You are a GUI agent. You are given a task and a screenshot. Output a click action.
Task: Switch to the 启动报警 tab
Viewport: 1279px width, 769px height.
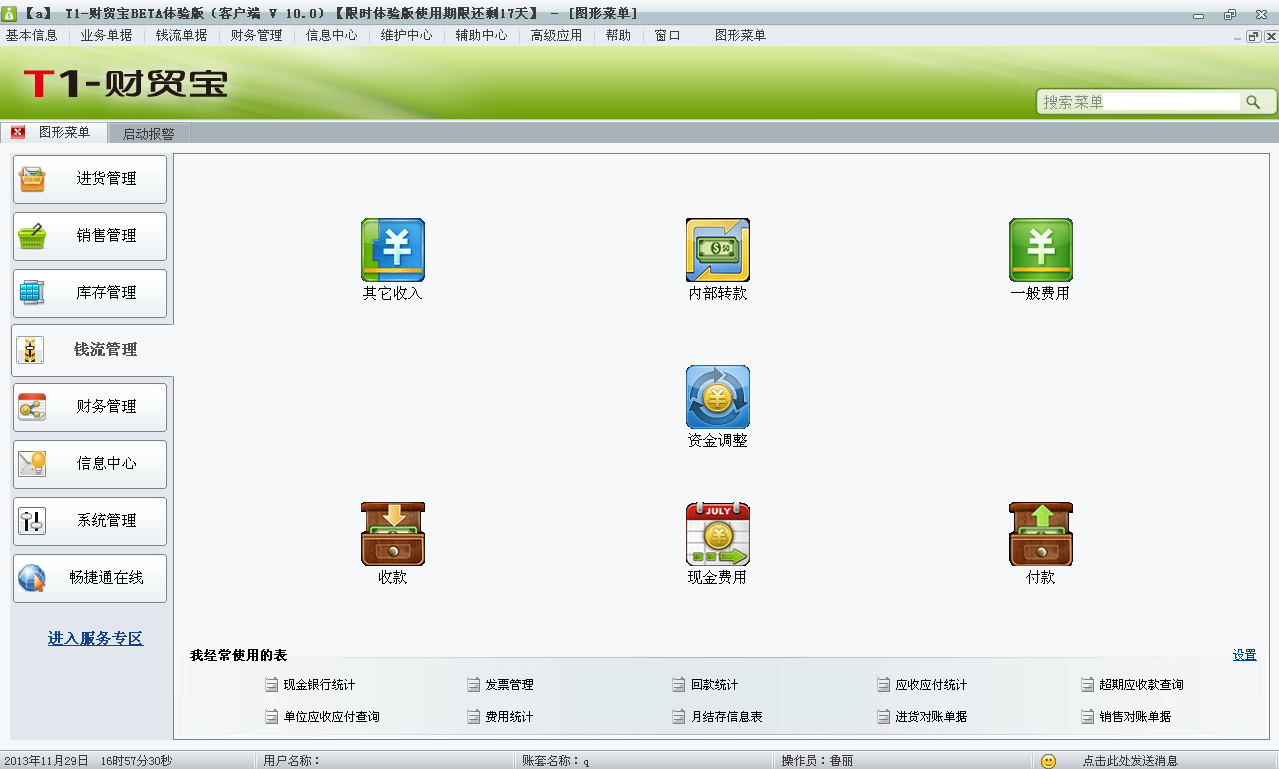pyautogui.click(x=148, y=133)
